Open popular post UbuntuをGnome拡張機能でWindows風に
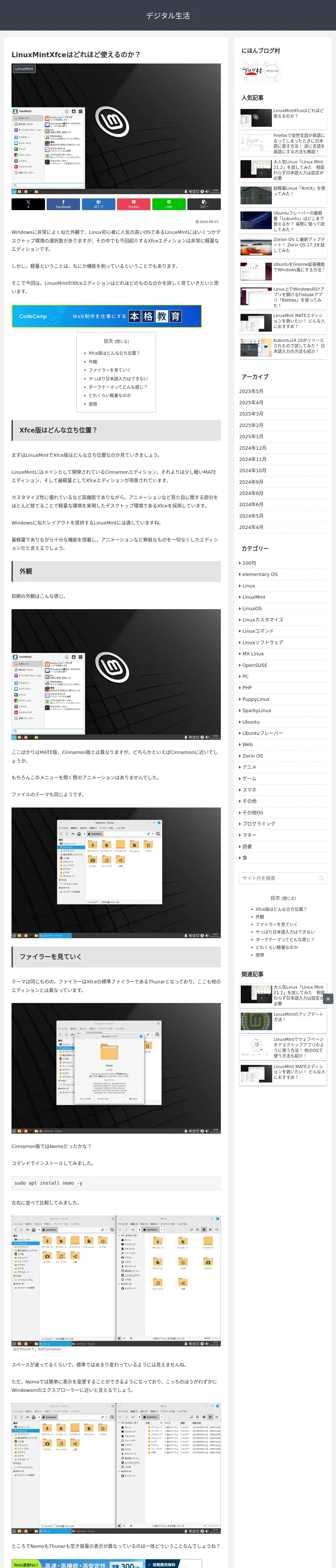Viewport: 336px width, 1568px height. (x=283, y=272)
